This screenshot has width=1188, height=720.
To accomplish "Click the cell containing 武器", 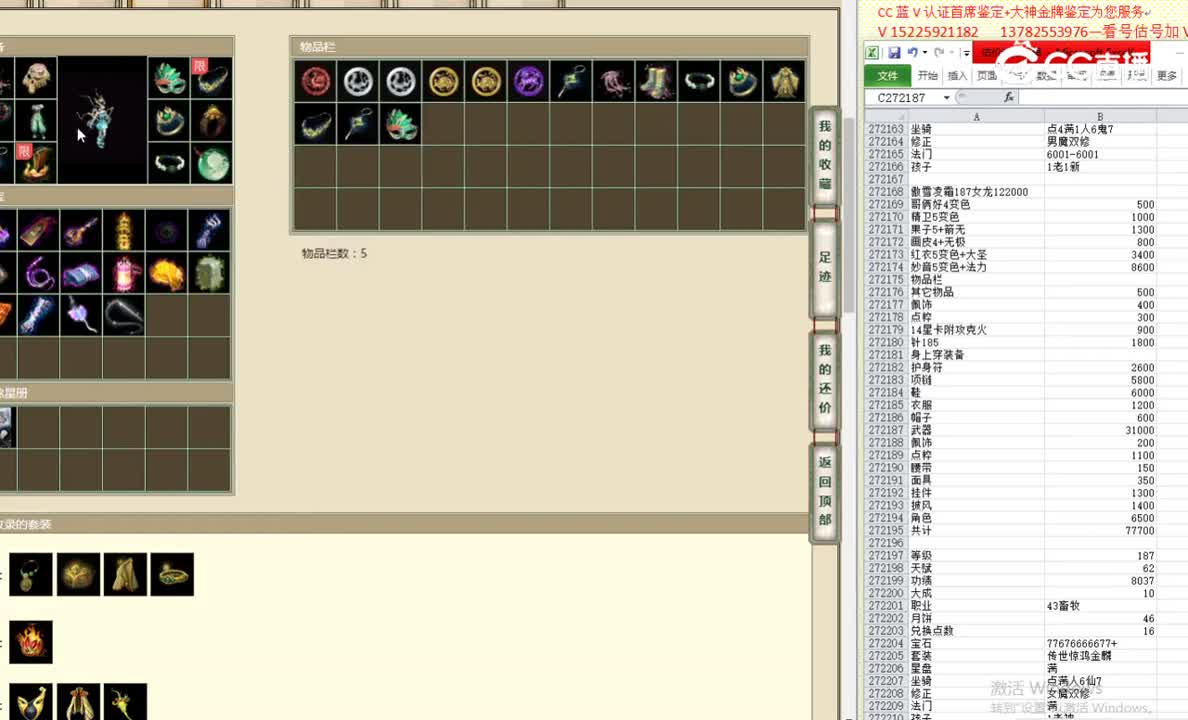I will tap(976, 430).
